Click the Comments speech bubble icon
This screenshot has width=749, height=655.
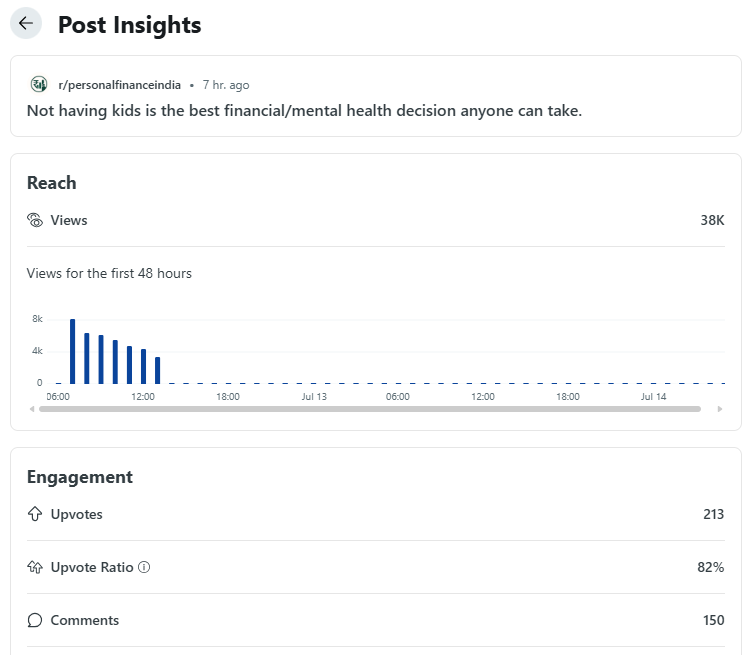tap(35, 620)
